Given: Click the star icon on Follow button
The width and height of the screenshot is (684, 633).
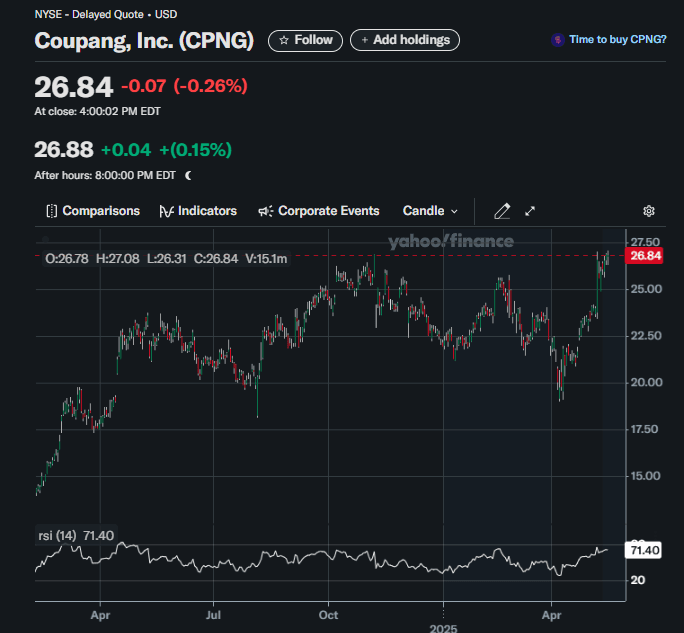Looking at the screenshot, I should click(284, 40).
